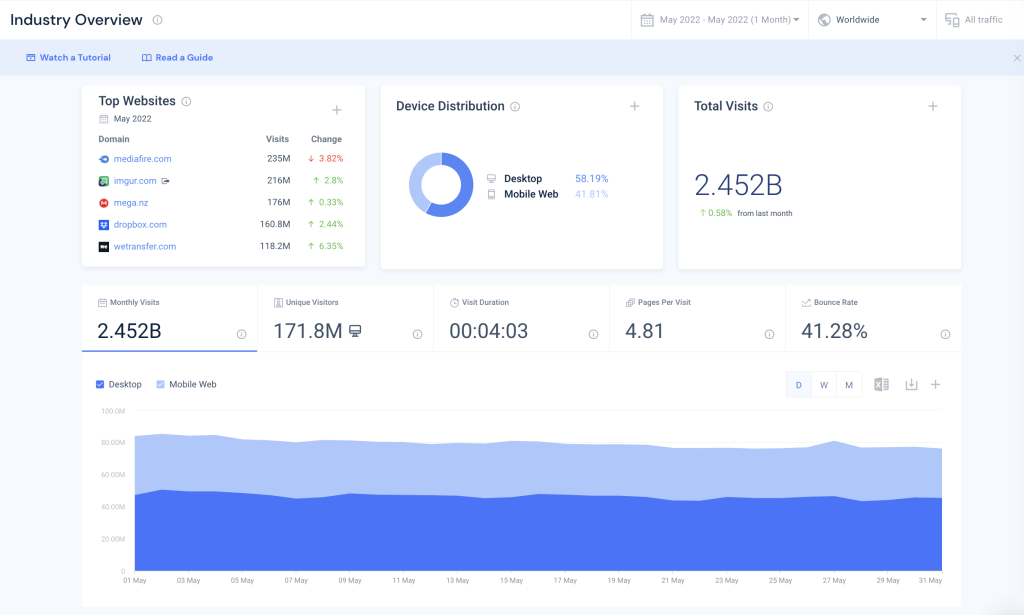Screen dimensions: 1024x615
Task: Switch to weekly granularity with the W button
Action: pyautogui.click(x=823, y=384)
